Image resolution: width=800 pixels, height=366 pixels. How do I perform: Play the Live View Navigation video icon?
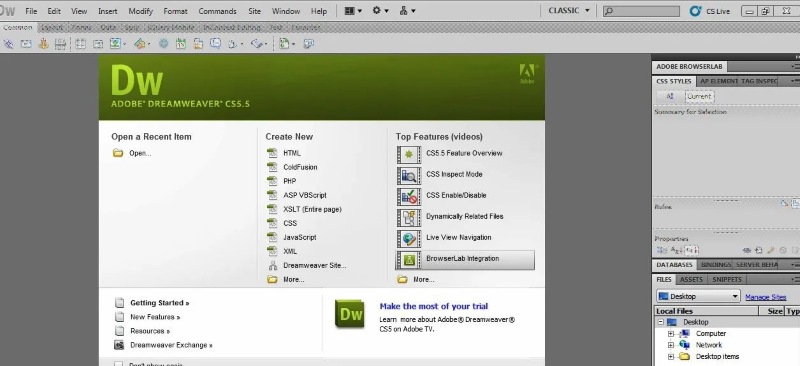(409, 239)
